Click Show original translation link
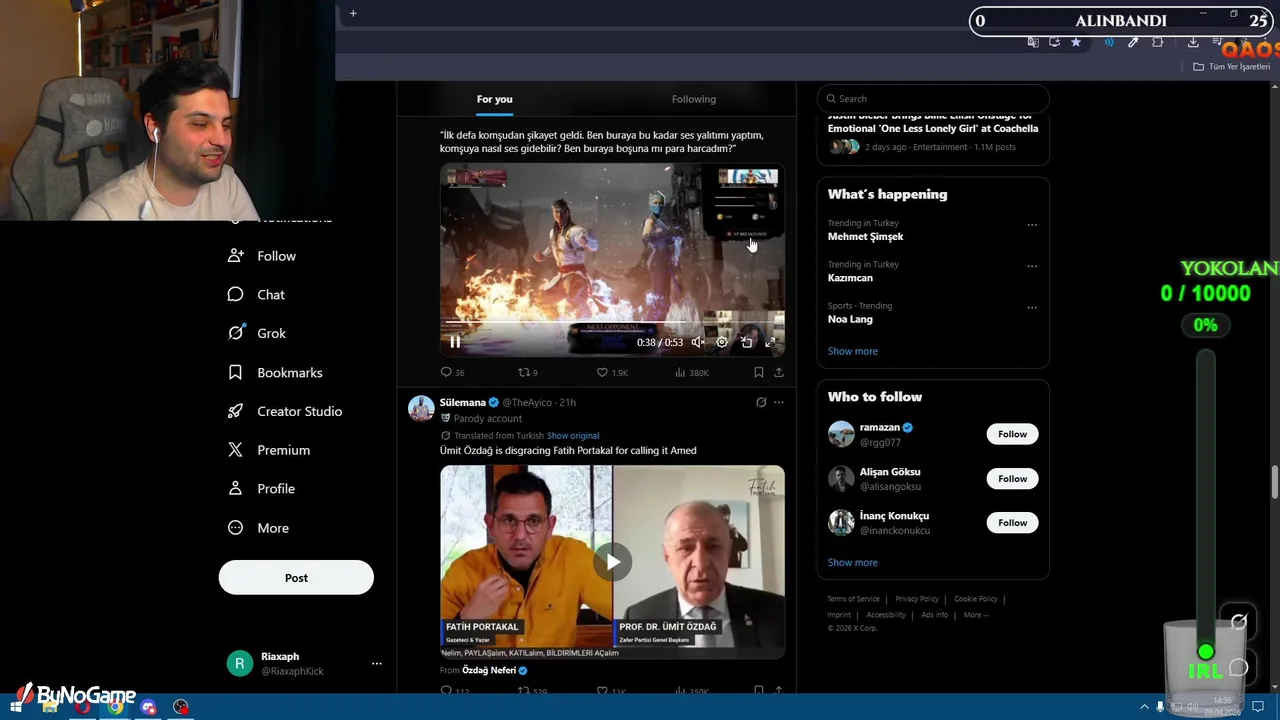 [x=573, y=436]
